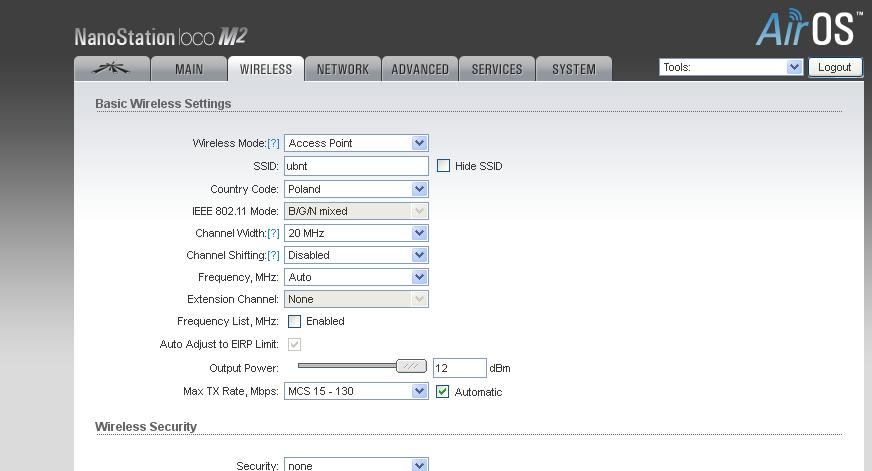Expand the Wireless Mode dropdown
Screen dimensions: 872x471
[356, 143]
